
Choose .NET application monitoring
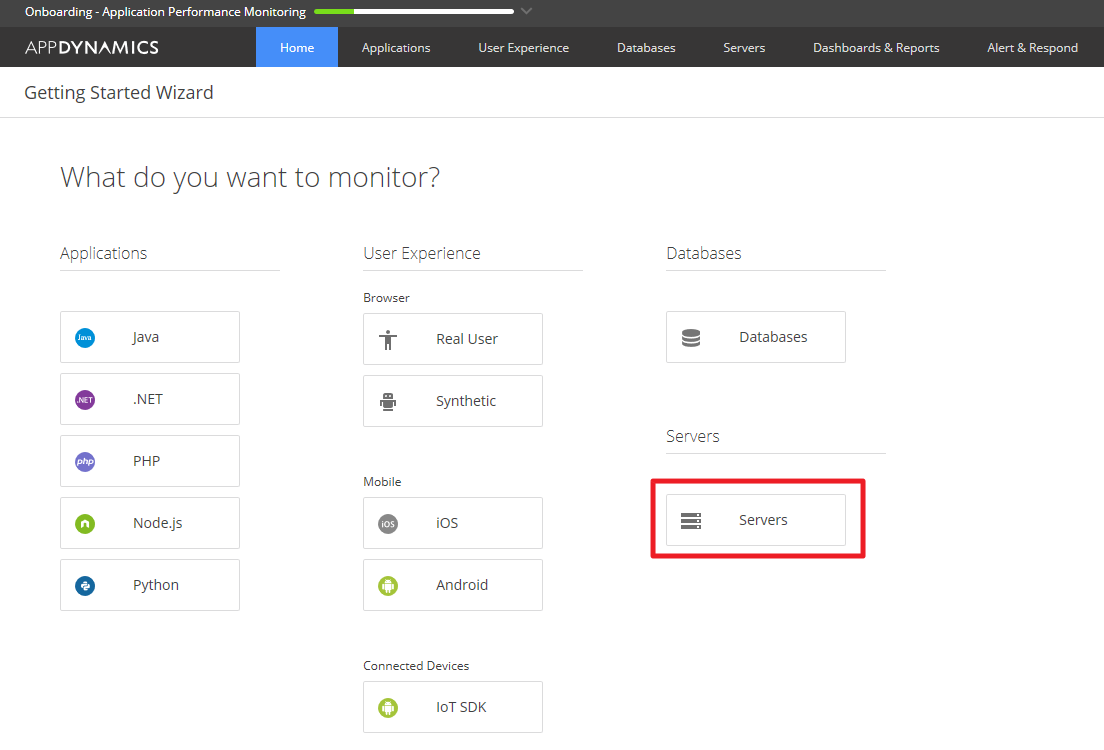point(150,399)
